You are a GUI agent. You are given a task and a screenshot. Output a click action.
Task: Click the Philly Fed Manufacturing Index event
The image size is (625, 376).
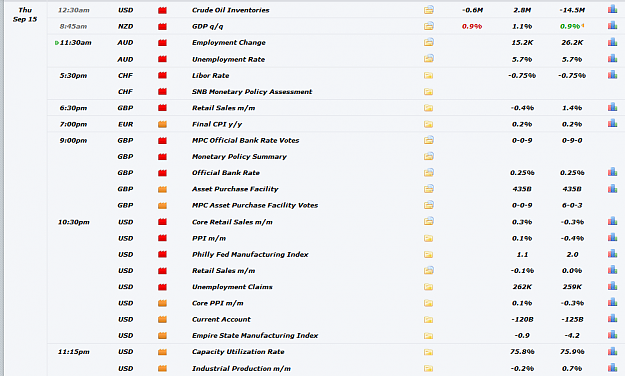(x=250, y=254)
